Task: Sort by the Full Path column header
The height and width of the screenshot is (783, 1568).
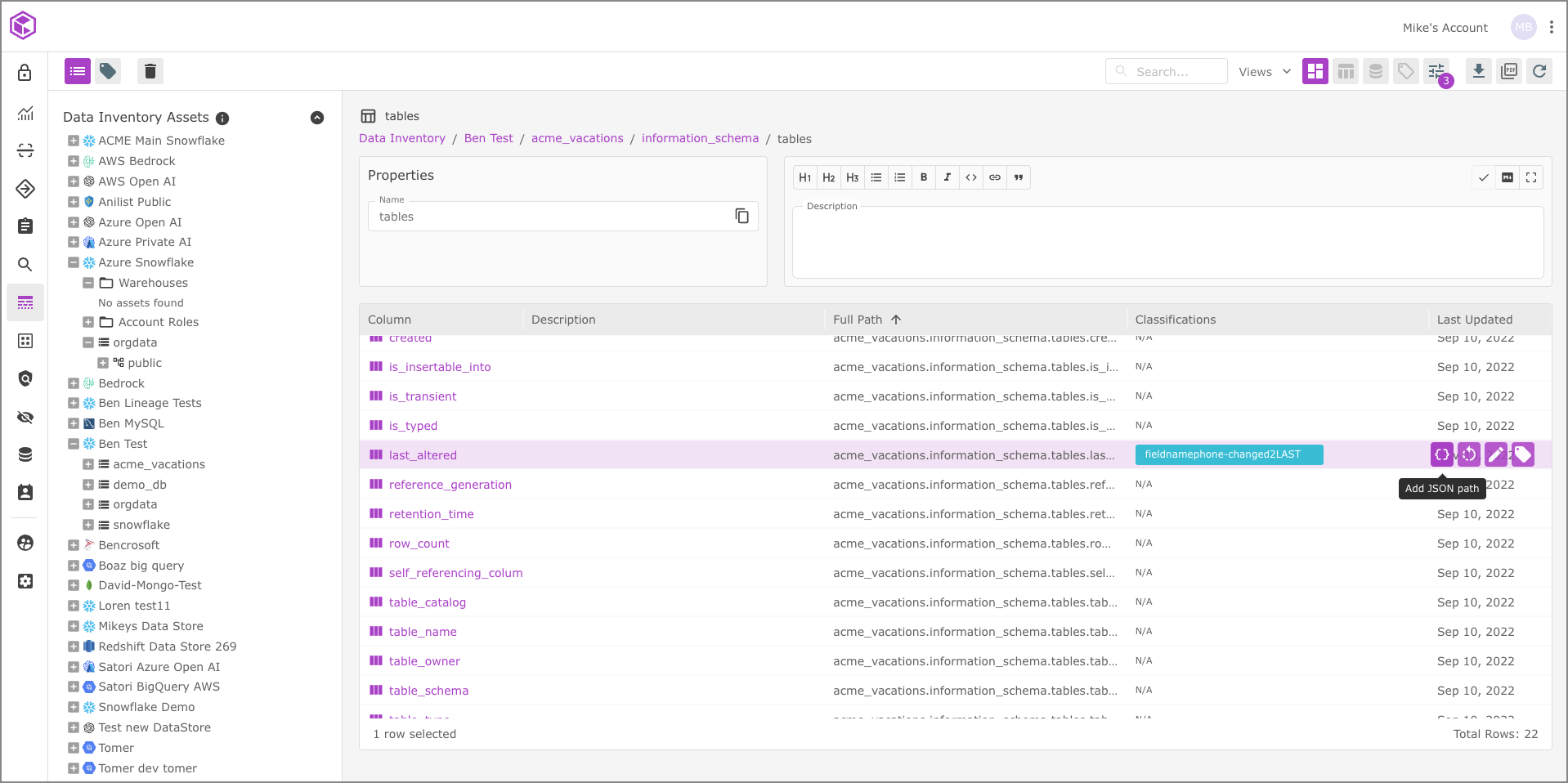Action: tap(858, 320)
